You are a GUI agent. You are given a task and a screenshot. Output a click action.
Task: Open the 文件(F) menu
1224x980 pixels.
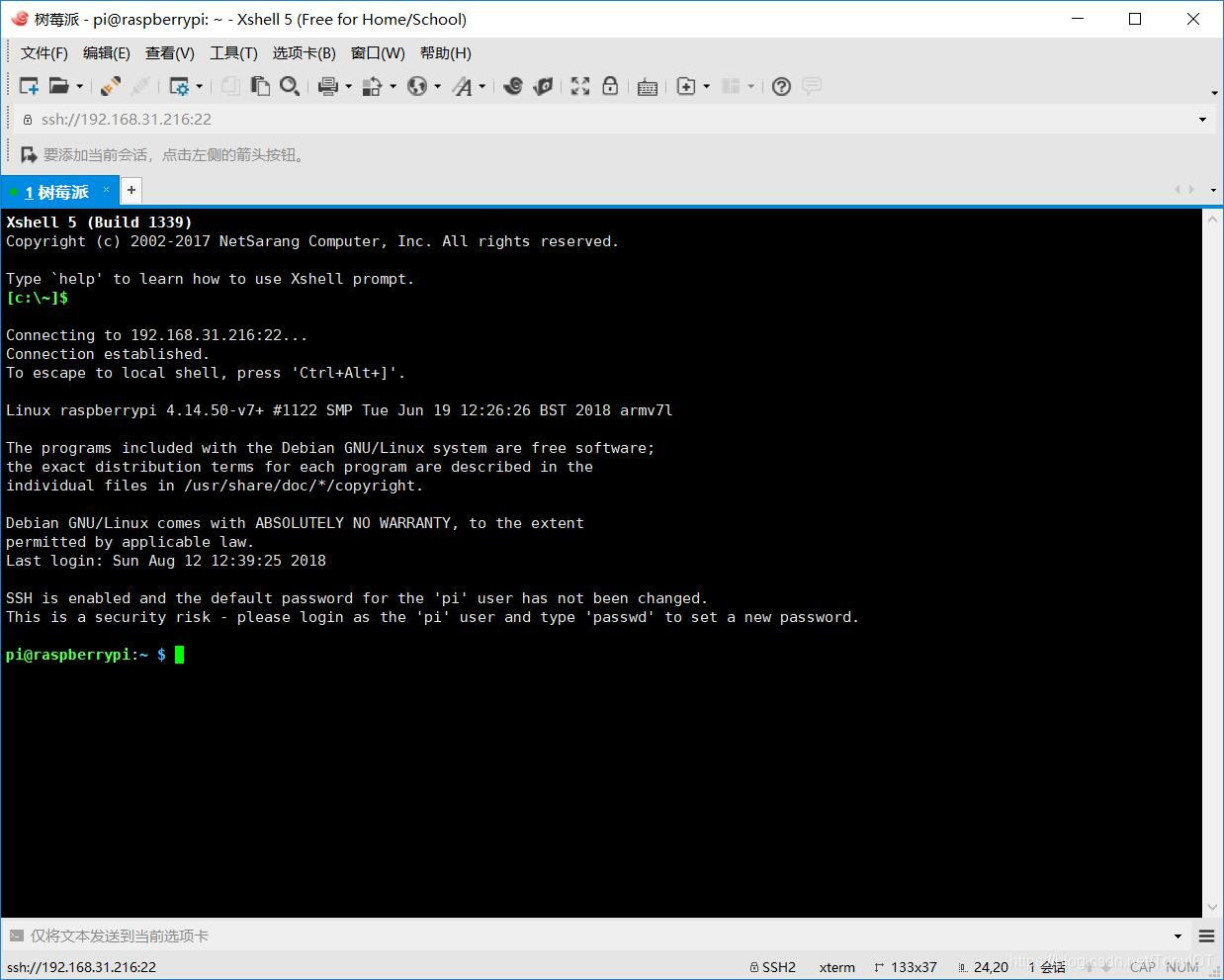pos(44,53)
